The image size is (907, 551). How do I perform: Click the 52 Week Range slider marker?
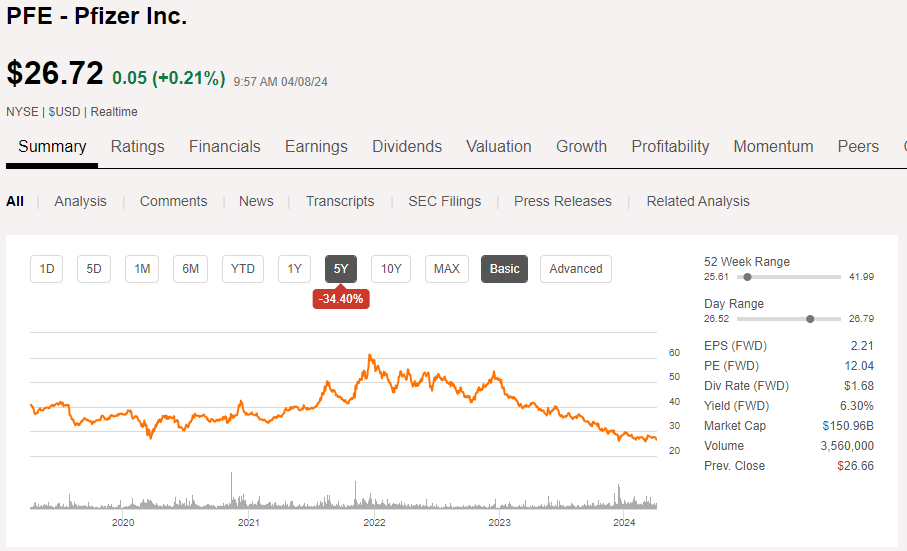click(x=747, y=277)
